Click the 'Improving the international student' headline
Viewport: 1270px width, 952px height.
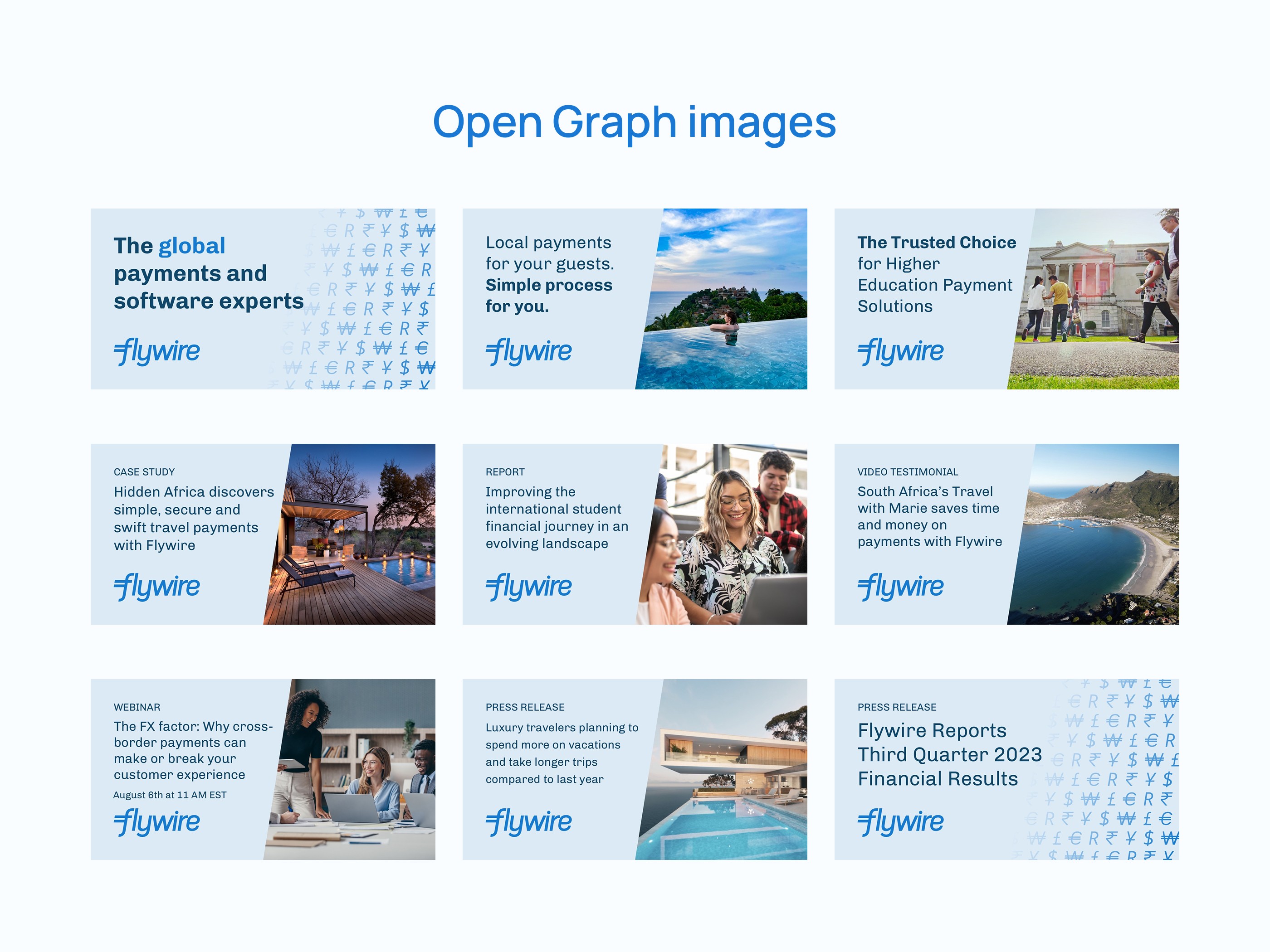pos(557,518)
